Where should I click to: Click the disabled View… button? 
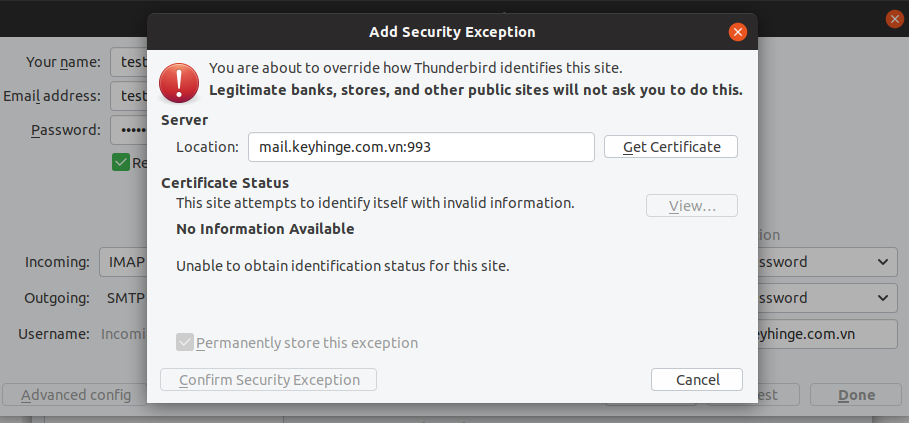pos(692,206)
